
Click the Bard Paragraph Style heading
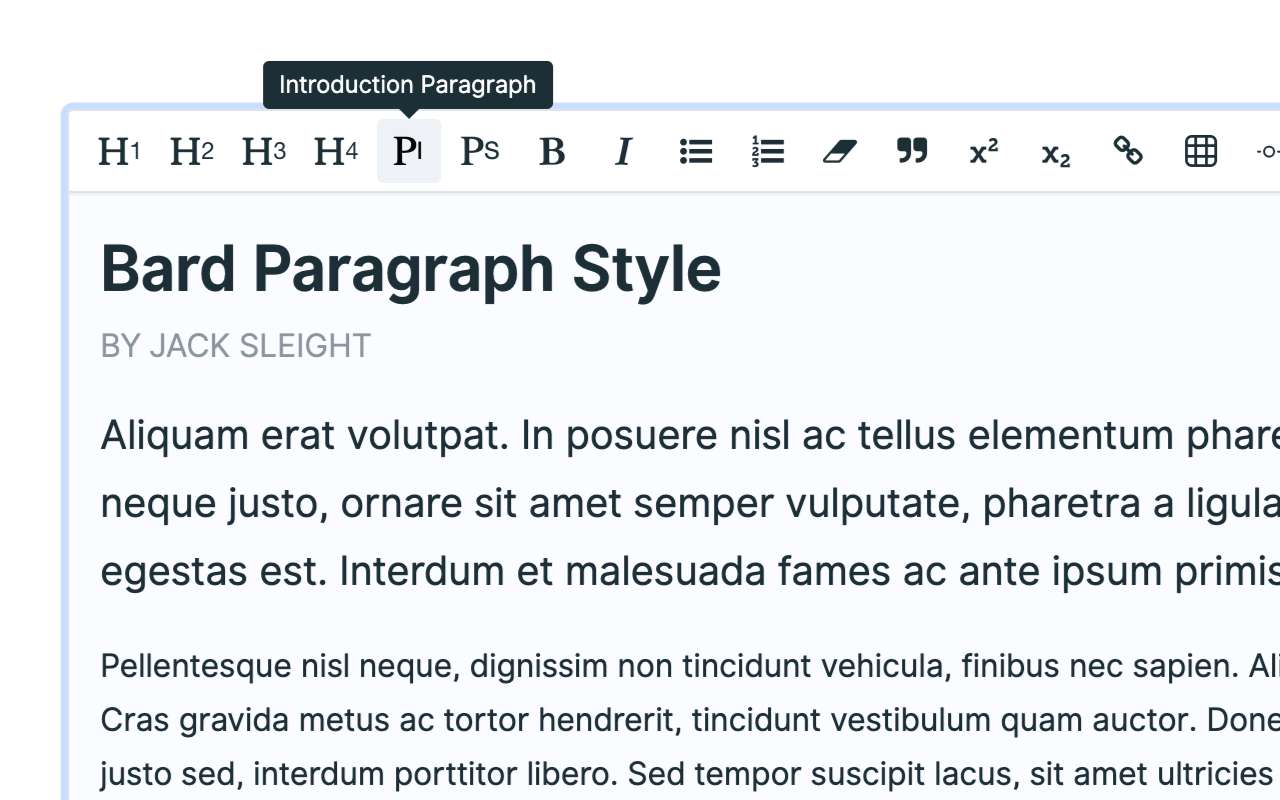click(411, 270)
